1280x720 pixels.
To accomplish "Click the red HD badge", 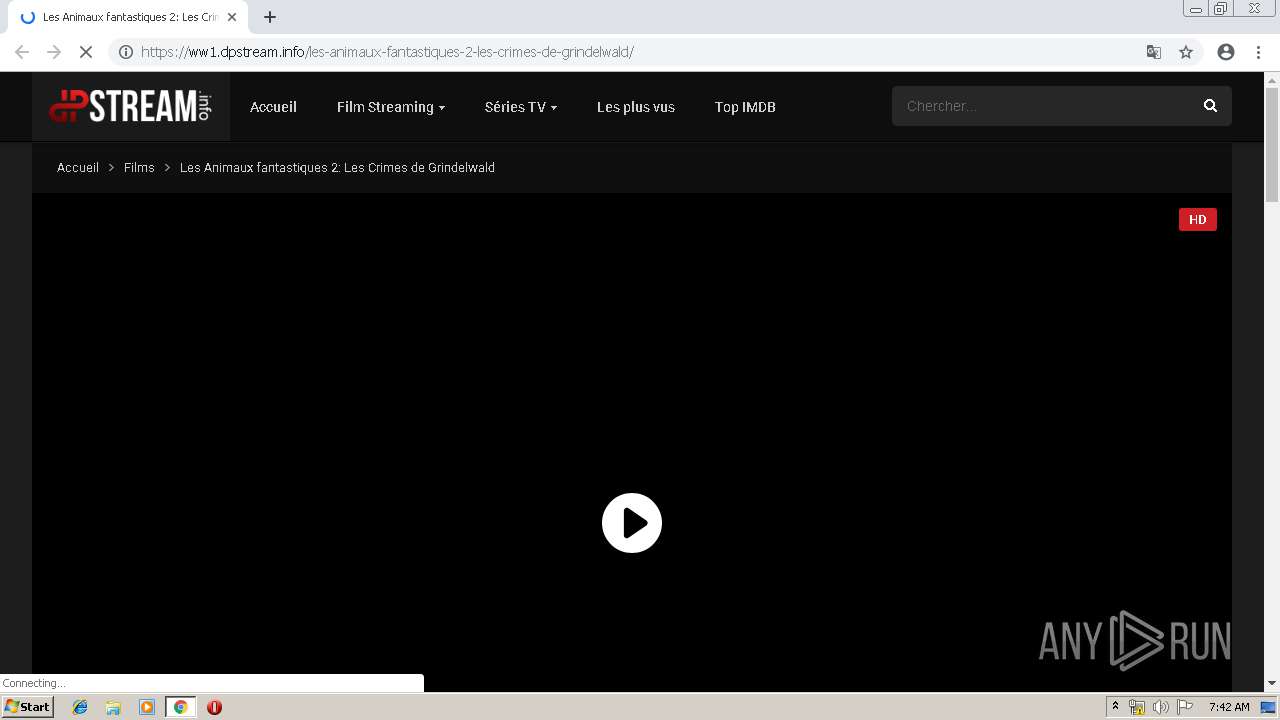I will pyautogui.click(x=1198, y=220).
